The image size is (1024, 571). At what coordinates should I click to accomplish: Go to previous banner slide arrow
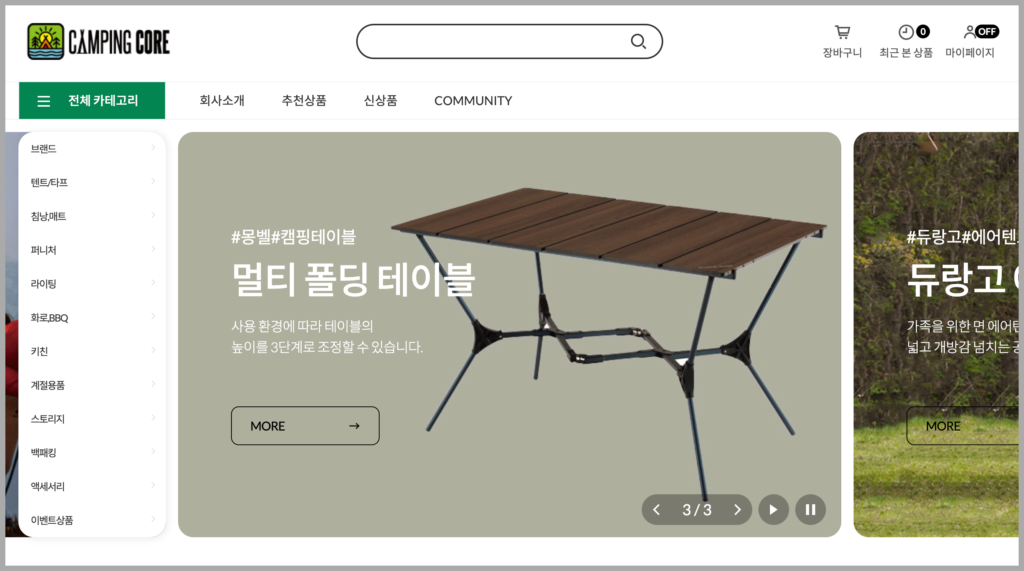(x=656, y=510)
